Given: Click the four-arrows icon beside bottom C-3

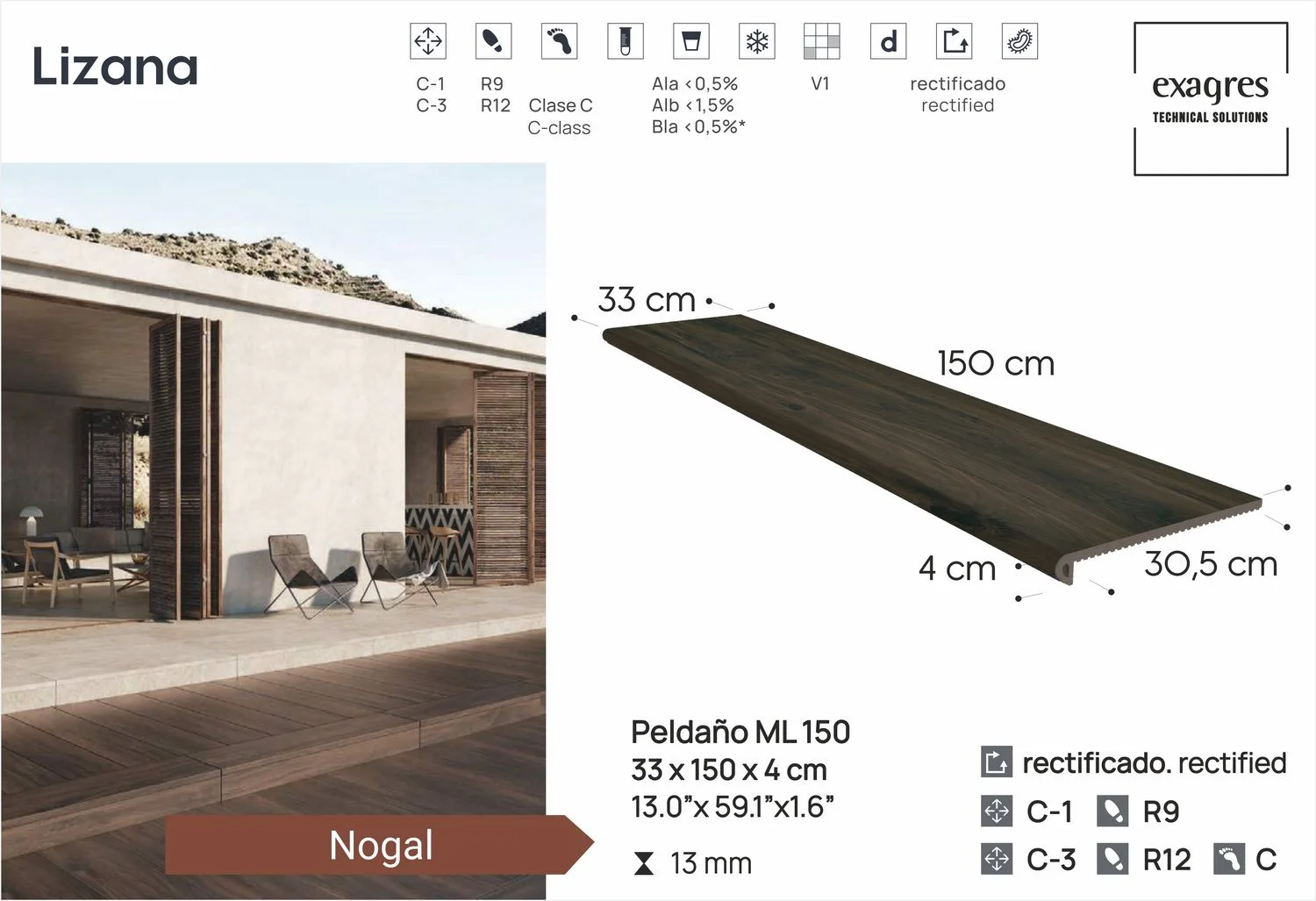Looking at the screenshot, I should point(997,859).
